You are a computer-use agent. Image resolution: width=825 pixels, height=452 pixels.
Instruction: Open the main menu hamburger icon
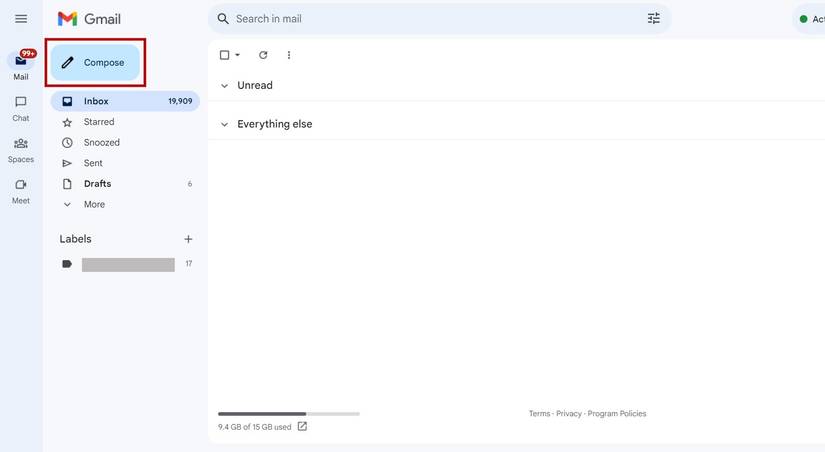point(21,19)
